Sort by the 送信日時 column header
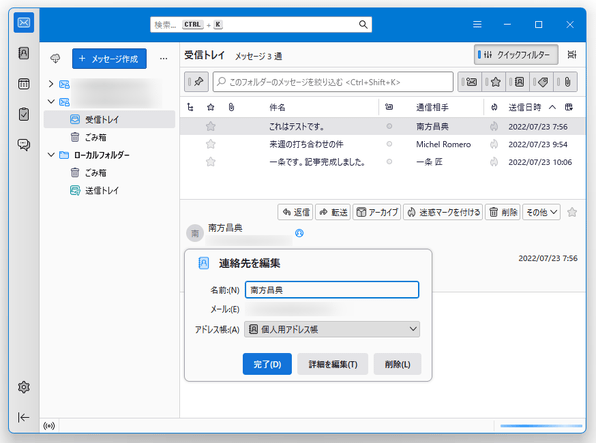596x443 pixels. 525,107
